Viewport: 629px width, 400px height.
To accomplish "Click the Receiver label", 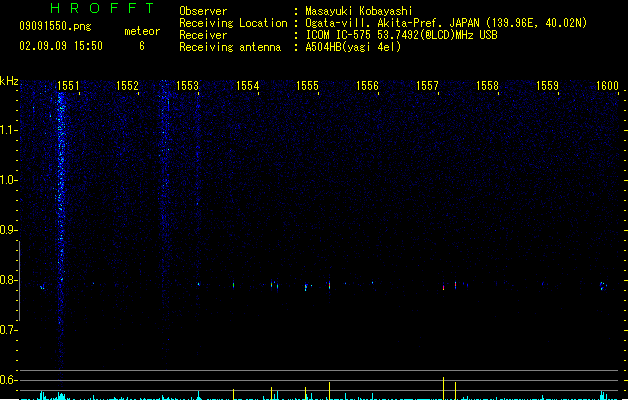I will click(x=203, y=35).
